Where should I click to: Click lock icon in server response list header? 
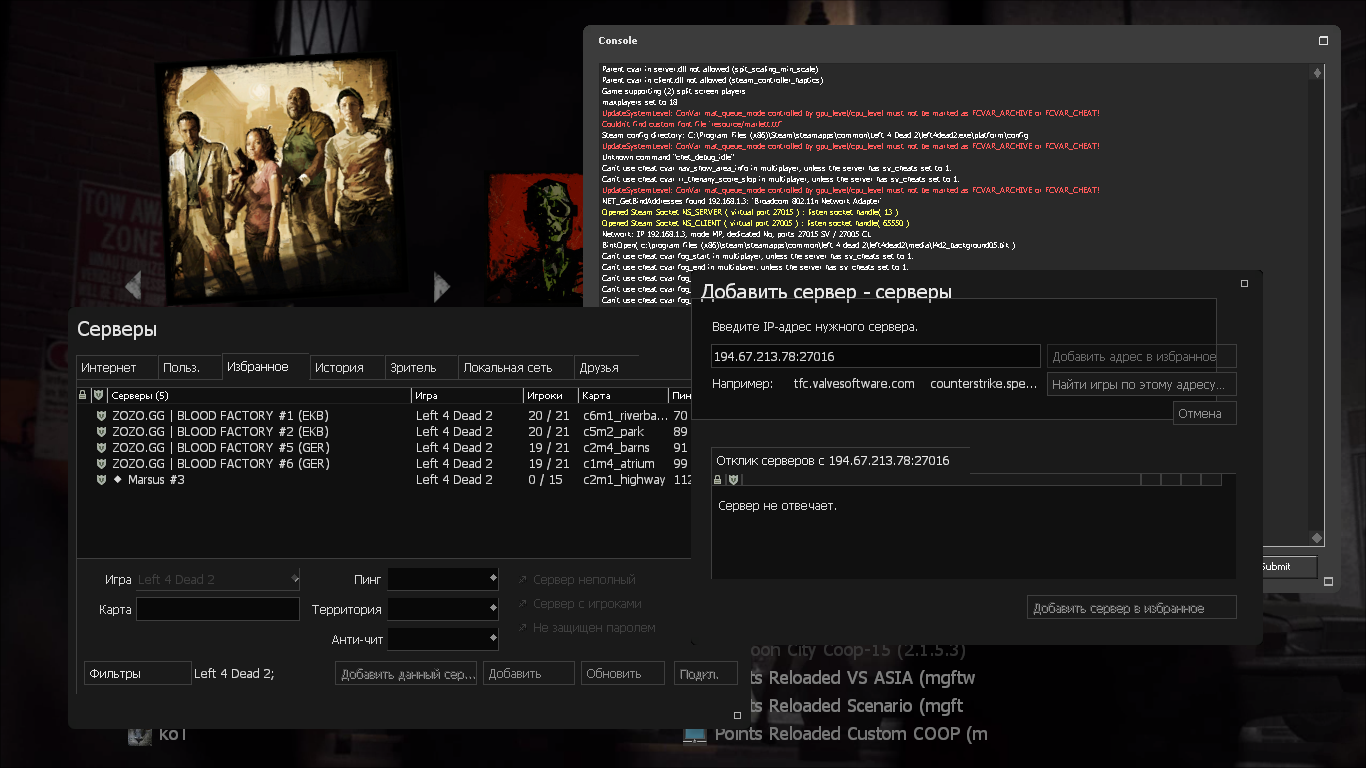(717, 481)
